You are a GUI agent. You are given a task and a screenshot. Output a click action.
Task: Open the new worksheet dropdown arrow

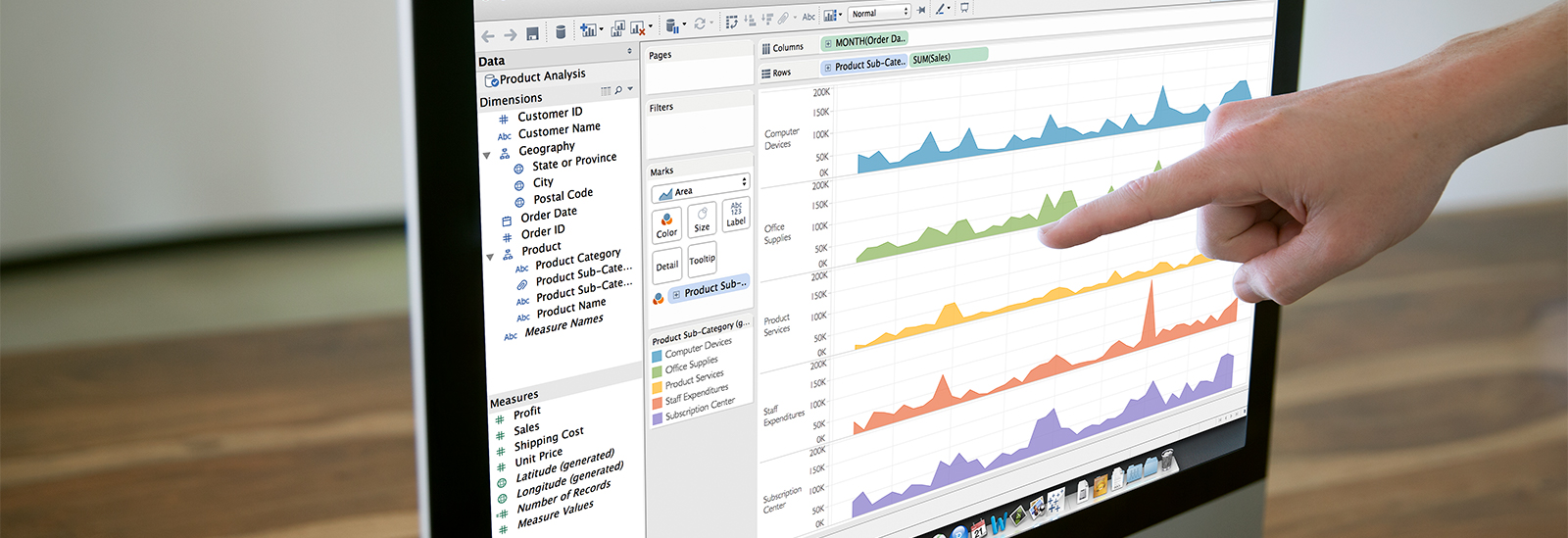click(601, 30)
